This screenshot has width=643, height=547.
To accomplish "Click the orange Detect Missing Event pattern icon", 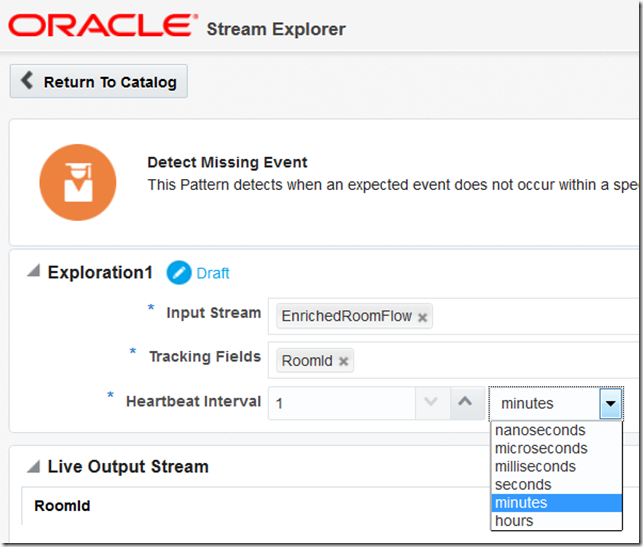I will pyautogui.click(x=78, y=182).
